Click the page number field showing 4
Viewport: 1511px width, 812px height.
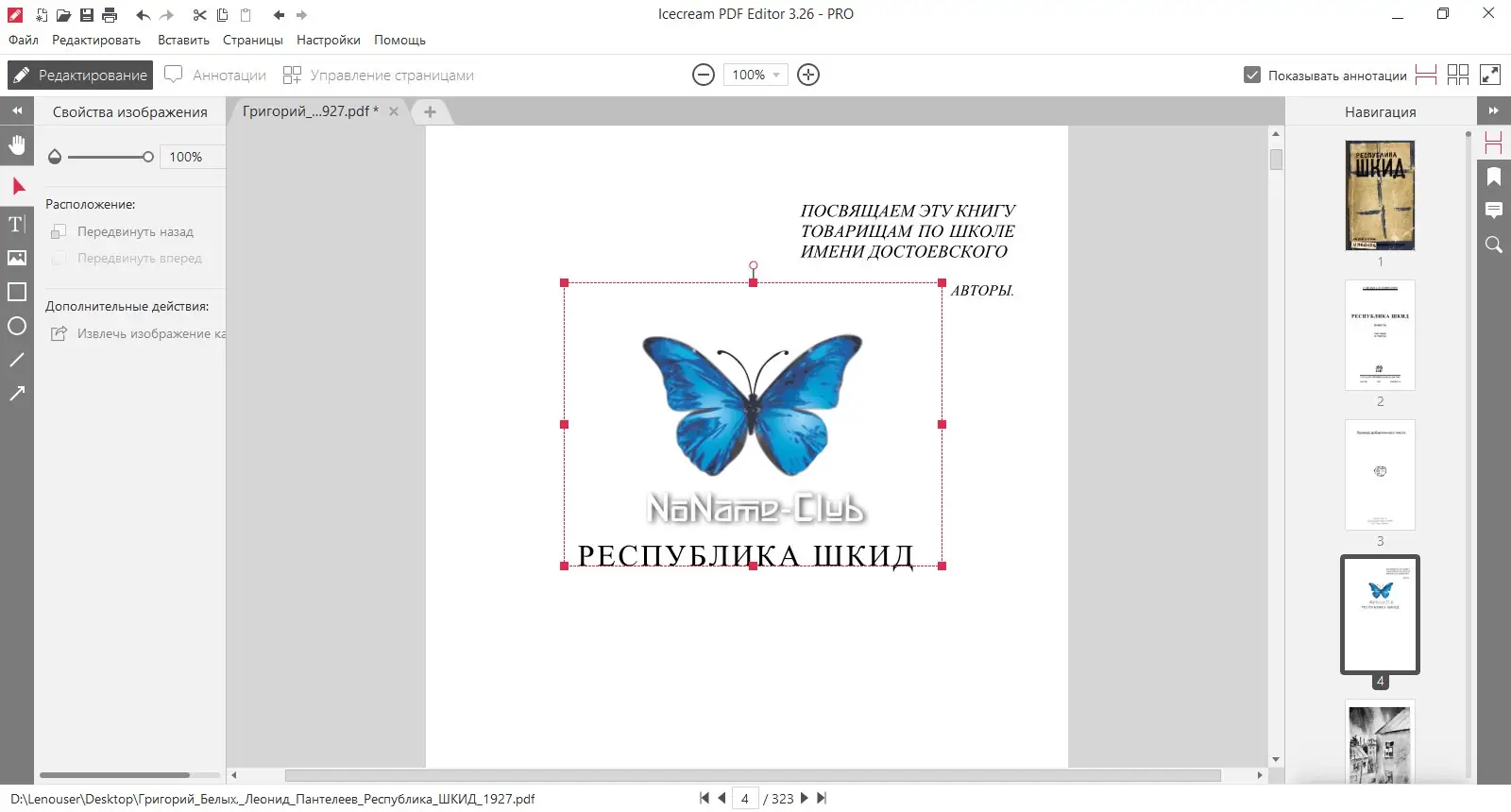745,799
